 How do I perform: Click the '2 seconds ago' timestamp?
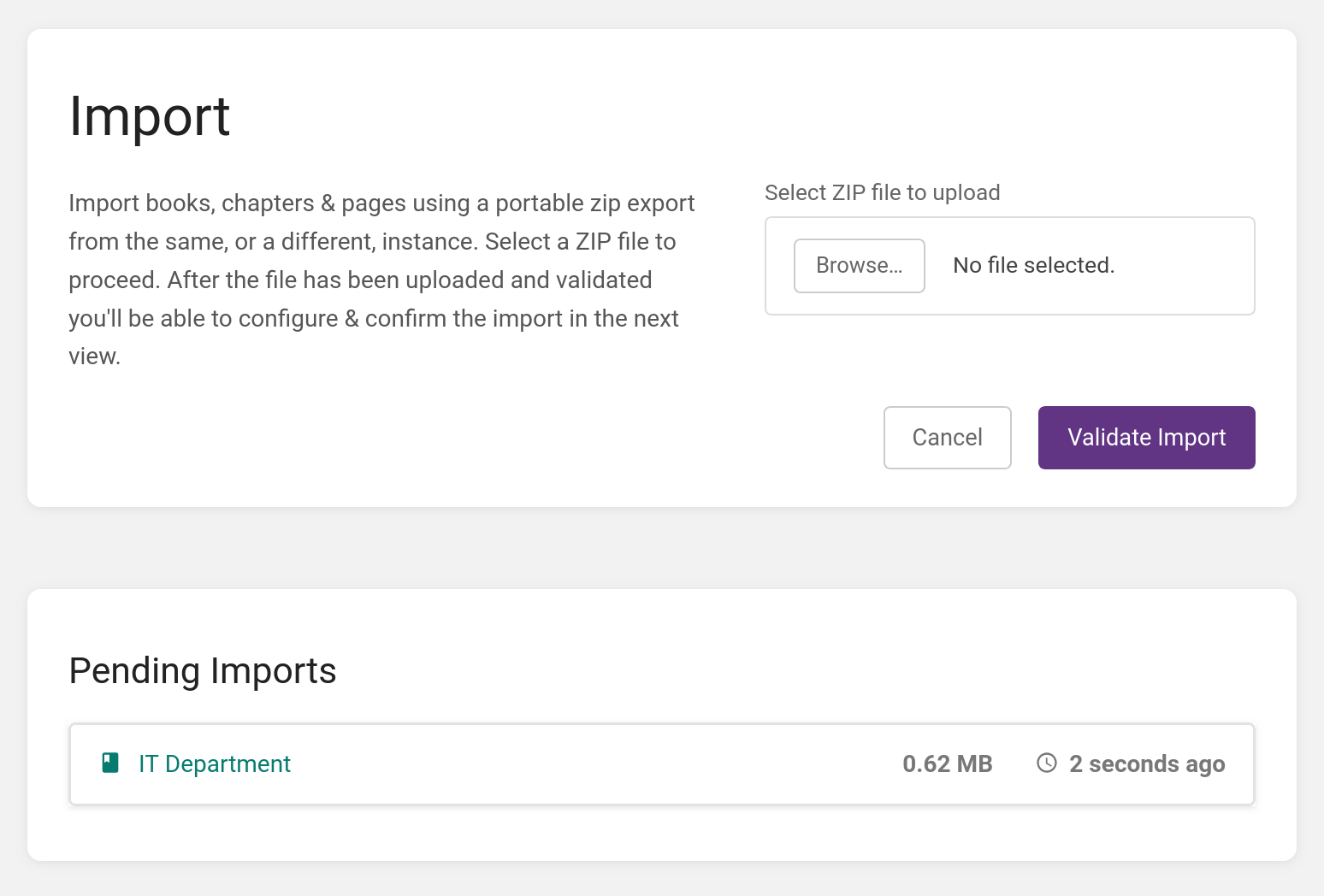(x=1147, y=764)
